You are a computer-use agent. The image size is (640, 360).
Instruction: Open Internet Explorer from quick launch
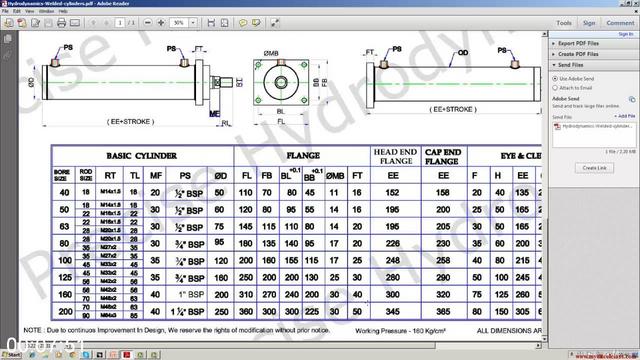point(32,355)
